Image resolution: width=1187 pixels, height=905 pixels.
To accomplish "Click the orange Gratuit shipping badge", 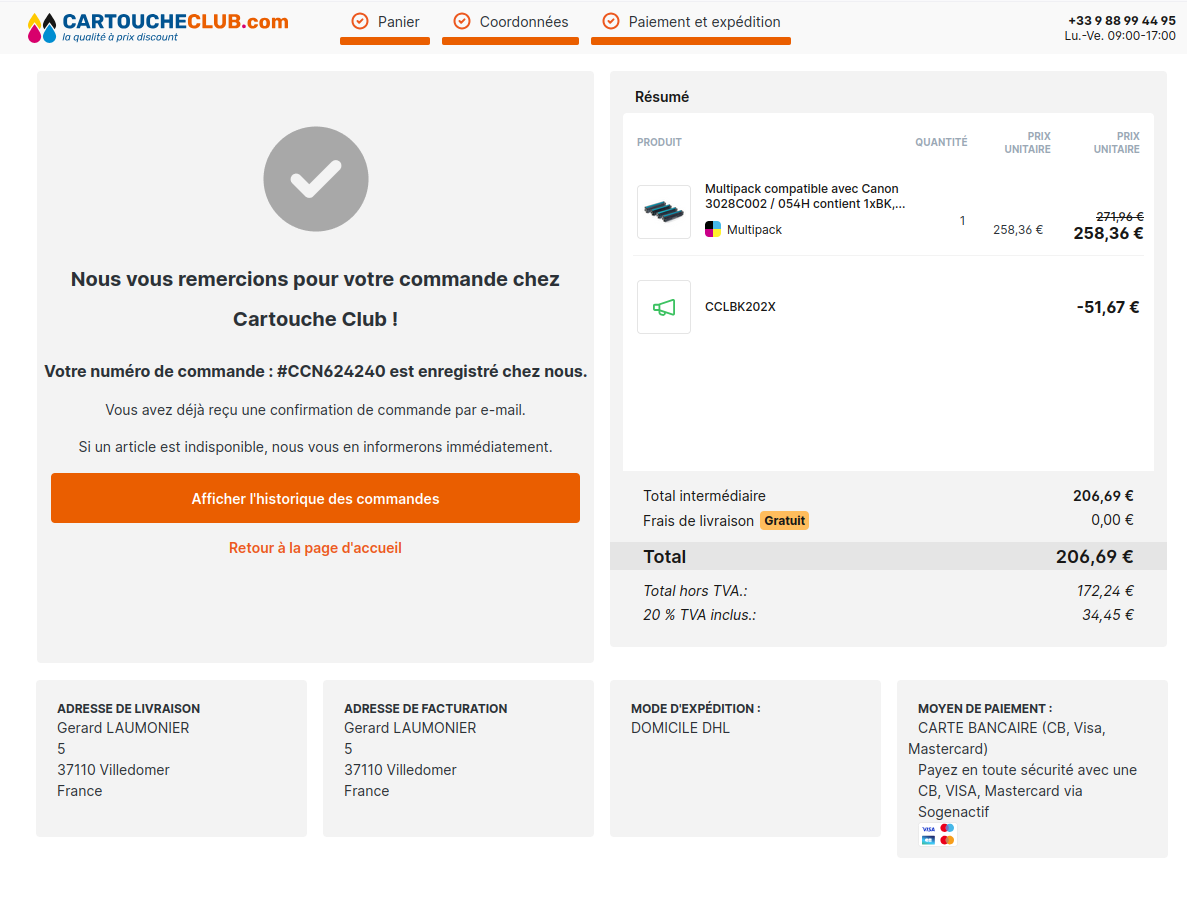I will pos(784,520).
